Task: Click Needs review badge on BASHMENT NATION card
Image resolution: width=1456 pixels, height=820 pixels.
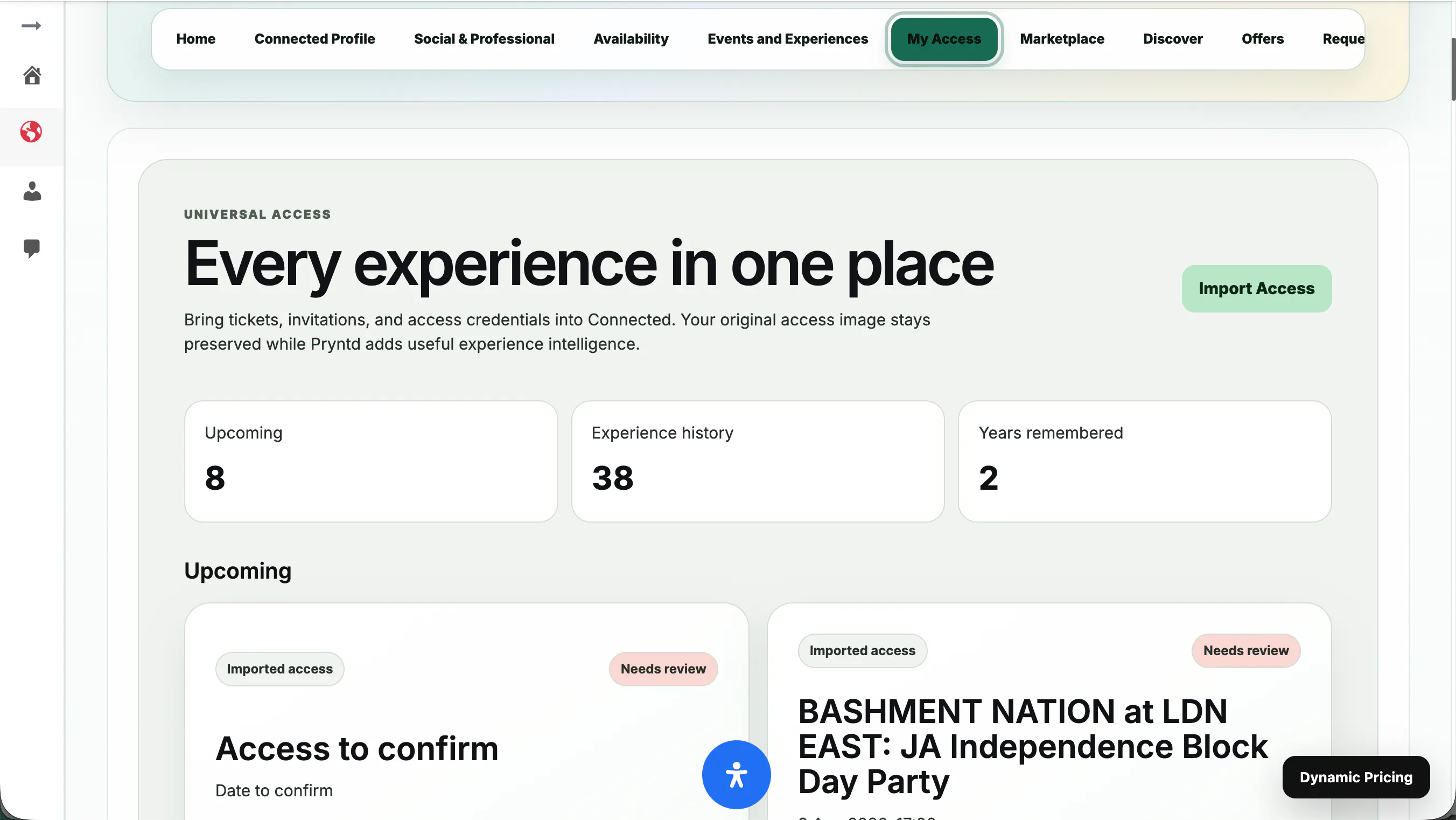Action: point(1246,651)
